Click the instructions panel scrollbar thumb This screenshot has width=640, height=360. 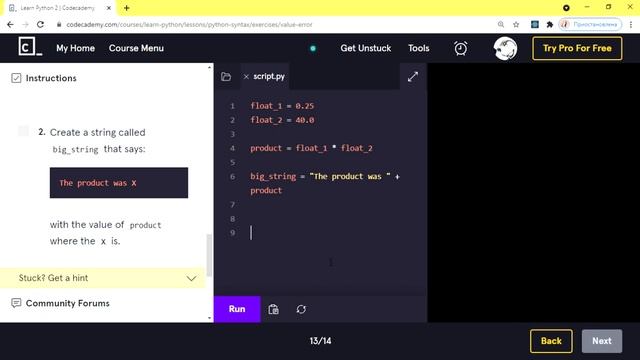(x=209, y=255)
